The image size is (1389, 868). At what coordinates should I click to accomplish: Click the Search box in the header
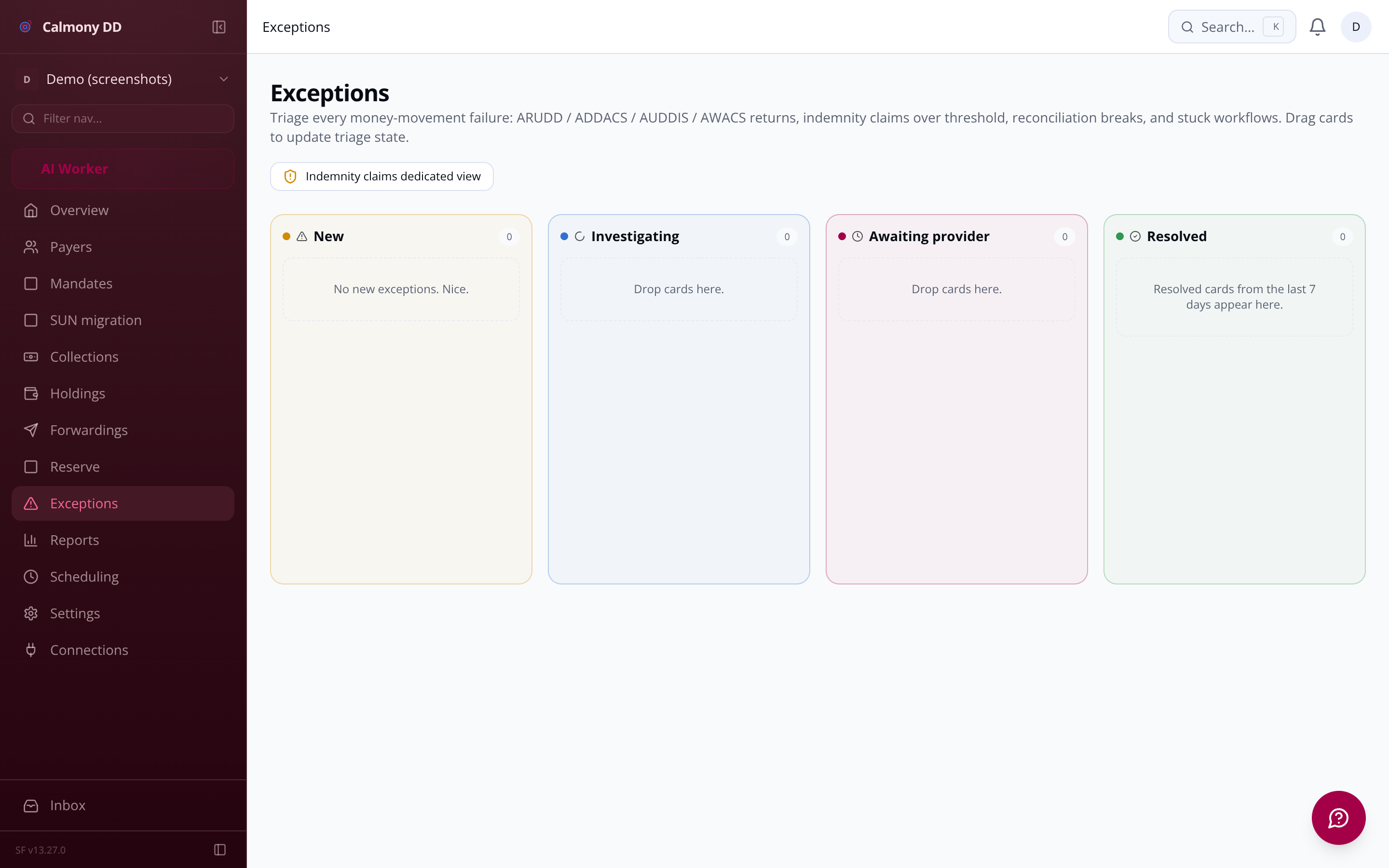coord(1232,27)
